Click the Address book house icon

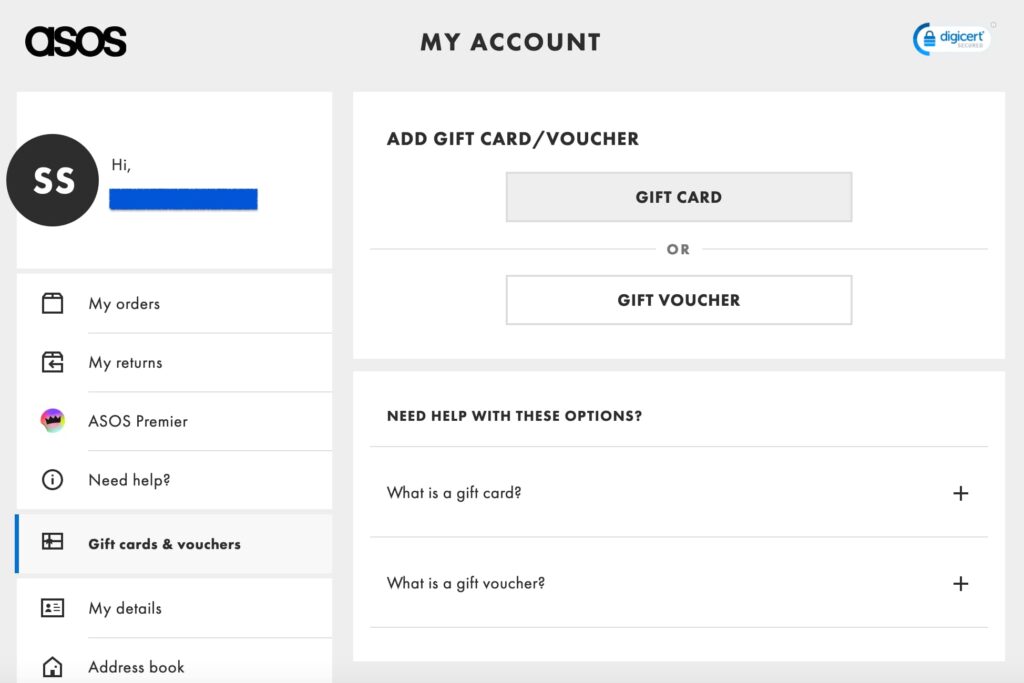click(51, 666)
